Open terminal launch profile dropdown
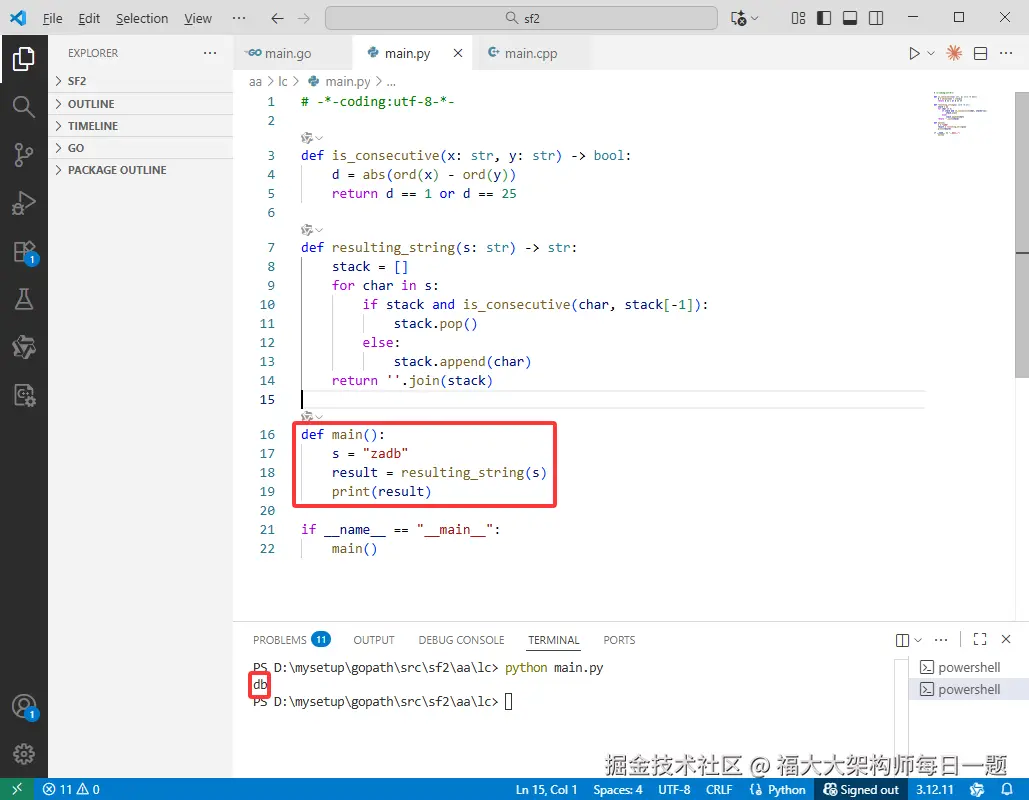 point(919,640)
